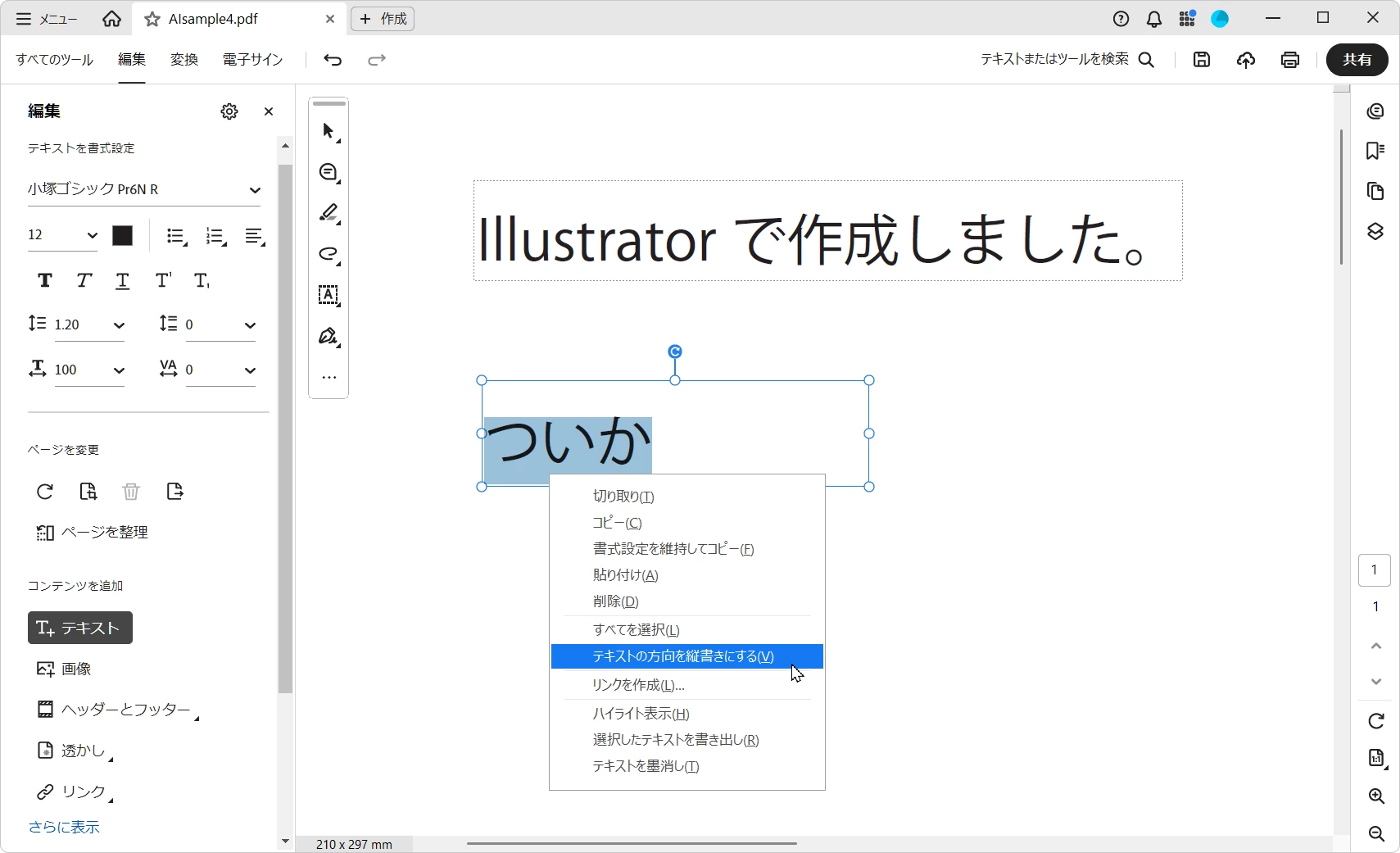The height and width of the screenshot is (853, 1400).
Task: Click the 作成 create button
Action: coord(383,19)
